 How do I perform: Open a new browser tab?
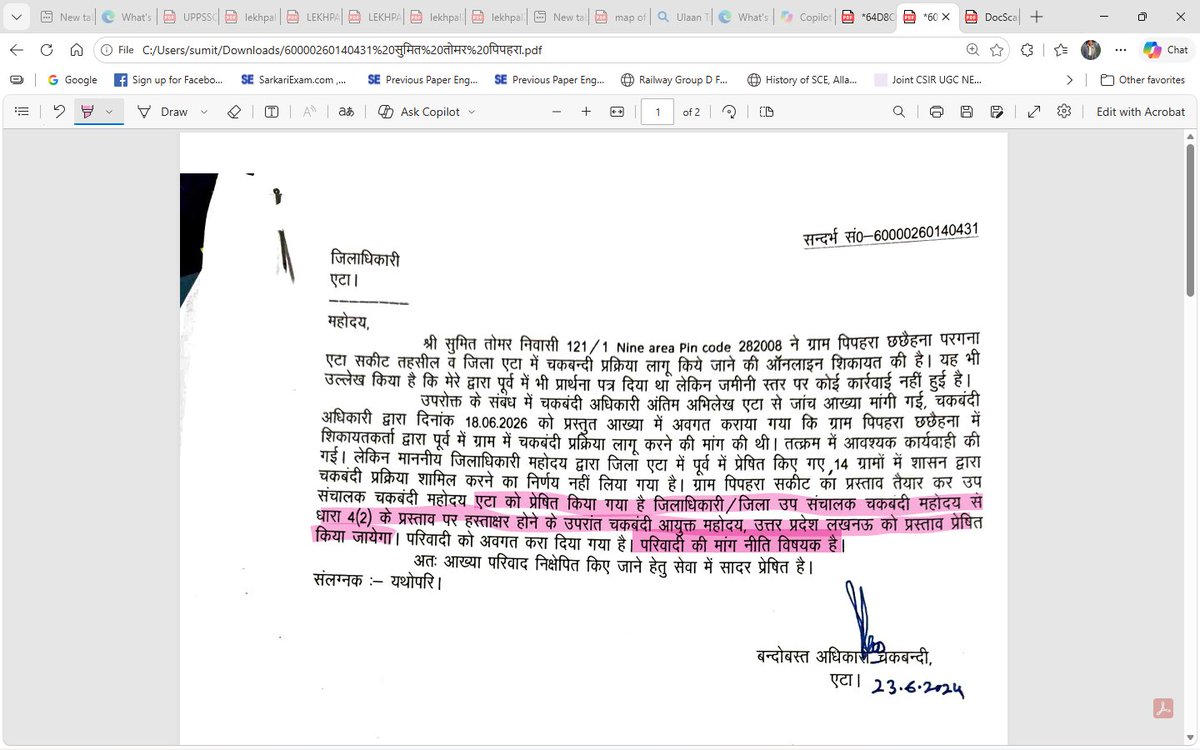[x=1037, y=17]
